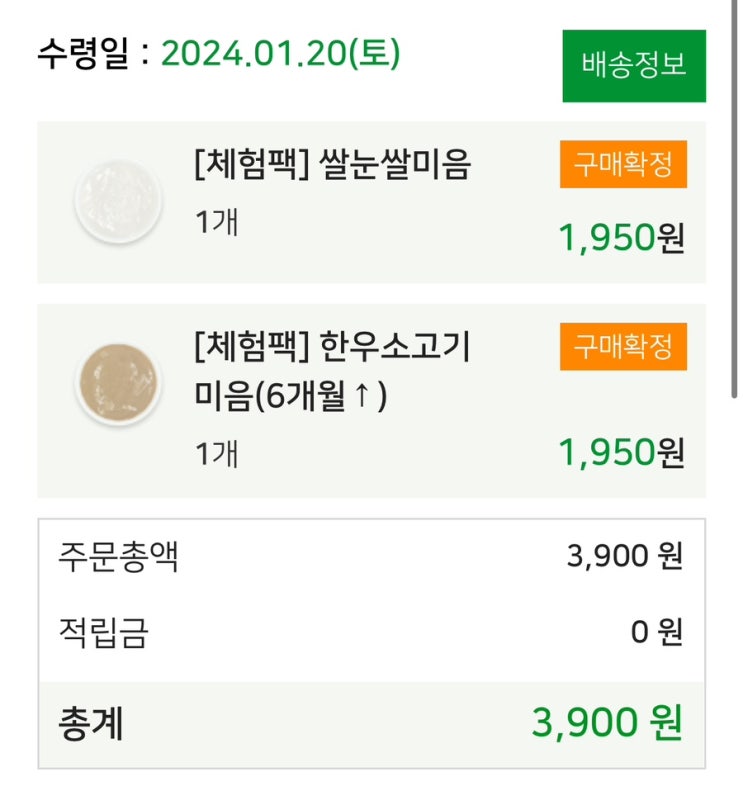Click the 수령일 date 2024.01.20(토)
The height and width of the screenshot is (786, 743).
(x=280, y=53)
